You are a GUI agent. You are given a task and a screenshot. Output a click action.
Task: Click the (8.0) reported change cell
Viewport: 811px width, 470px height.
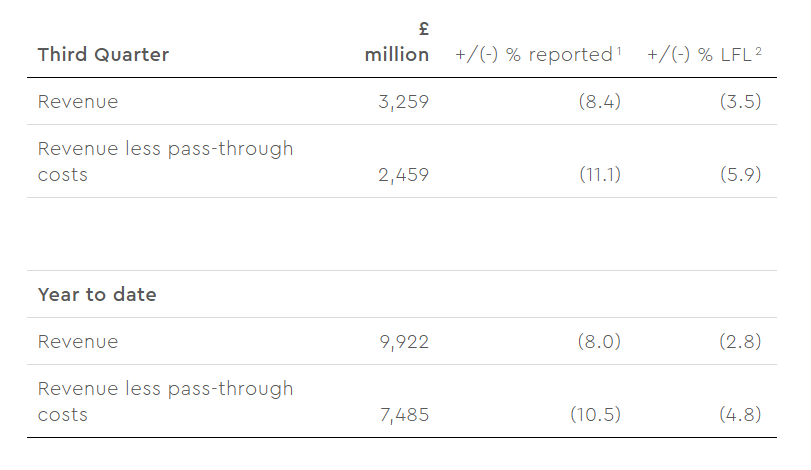point(599,342)
